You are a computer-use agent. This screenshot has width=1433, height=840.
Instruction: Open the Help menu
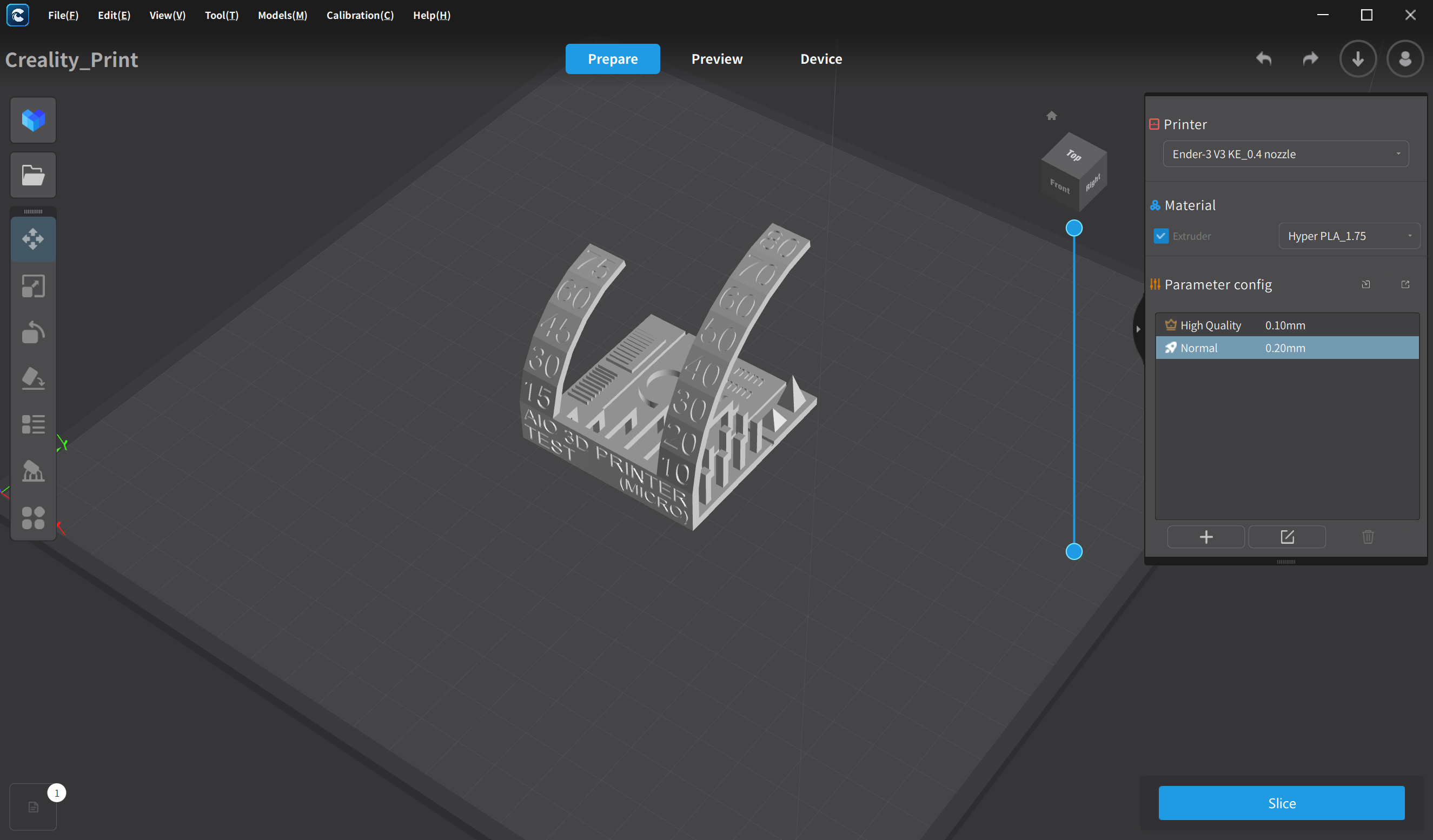[432, 15]
